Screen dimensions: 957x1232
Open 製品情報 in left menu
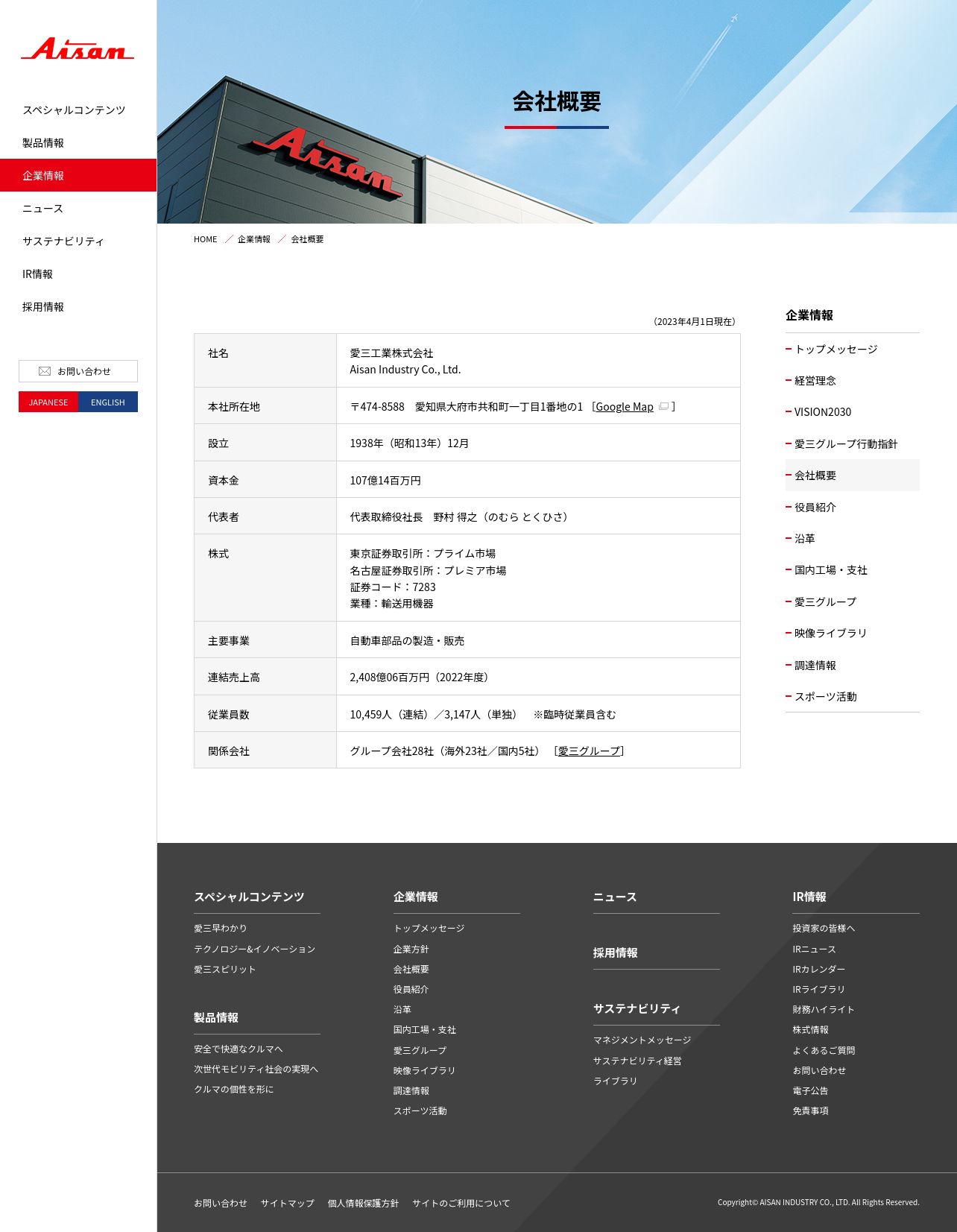click(78, 142)
